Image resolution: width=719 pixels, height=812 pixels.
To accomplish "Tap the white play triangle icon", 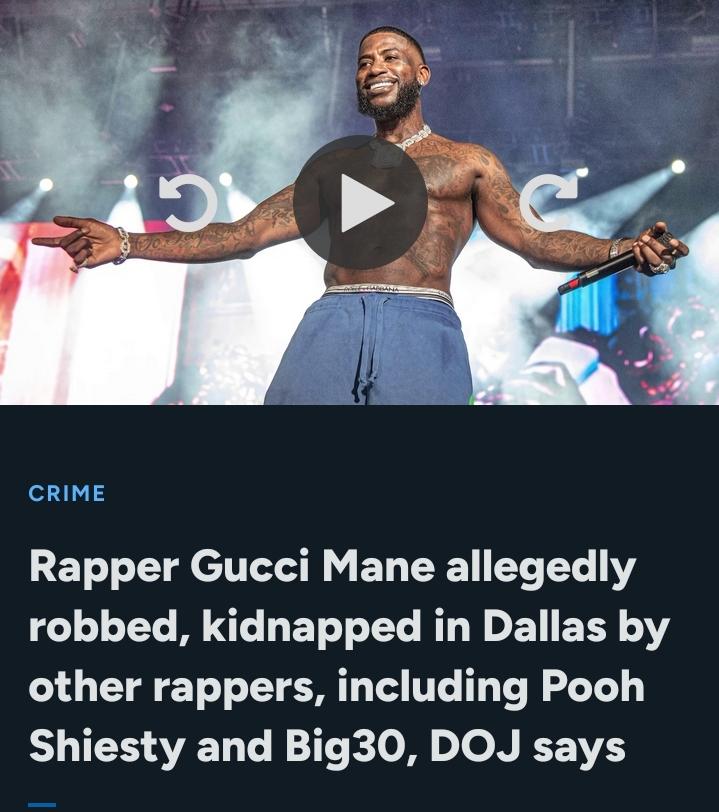I will (364, 202).
